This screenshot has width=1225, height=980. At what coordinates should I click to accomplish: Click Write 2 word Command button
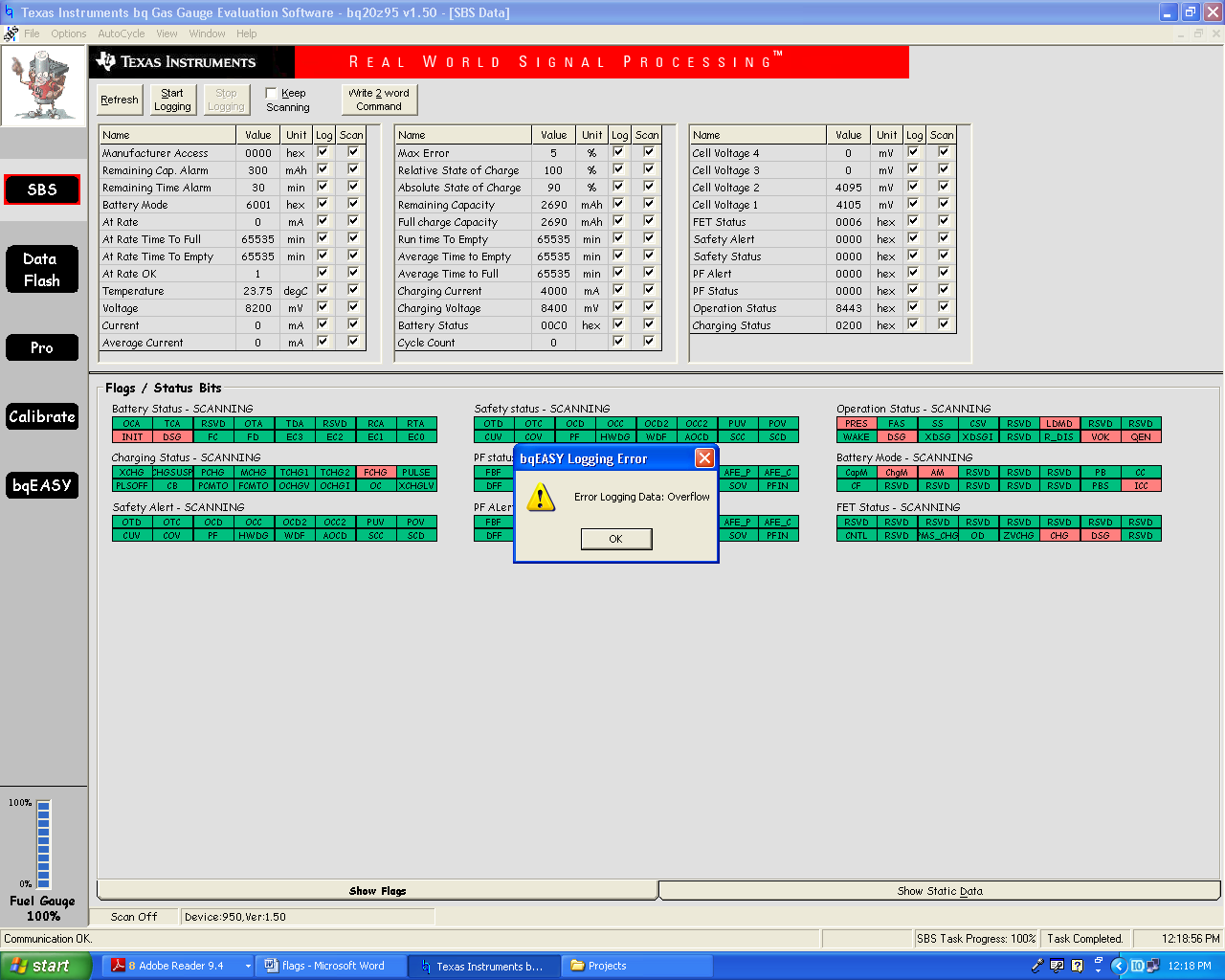(x=379, y=100)
